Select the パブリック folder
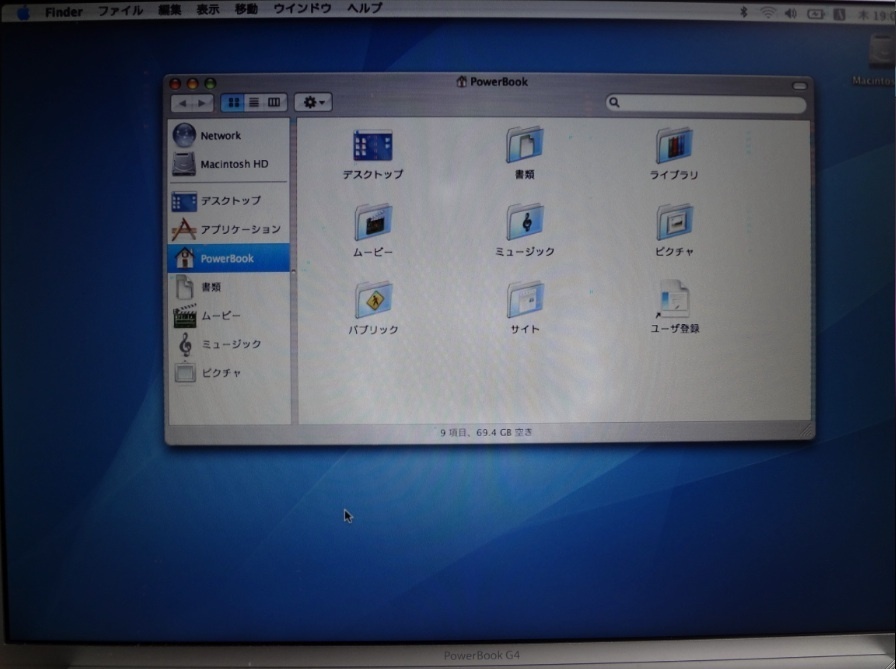The image size is (896, 669). (373, 299)
